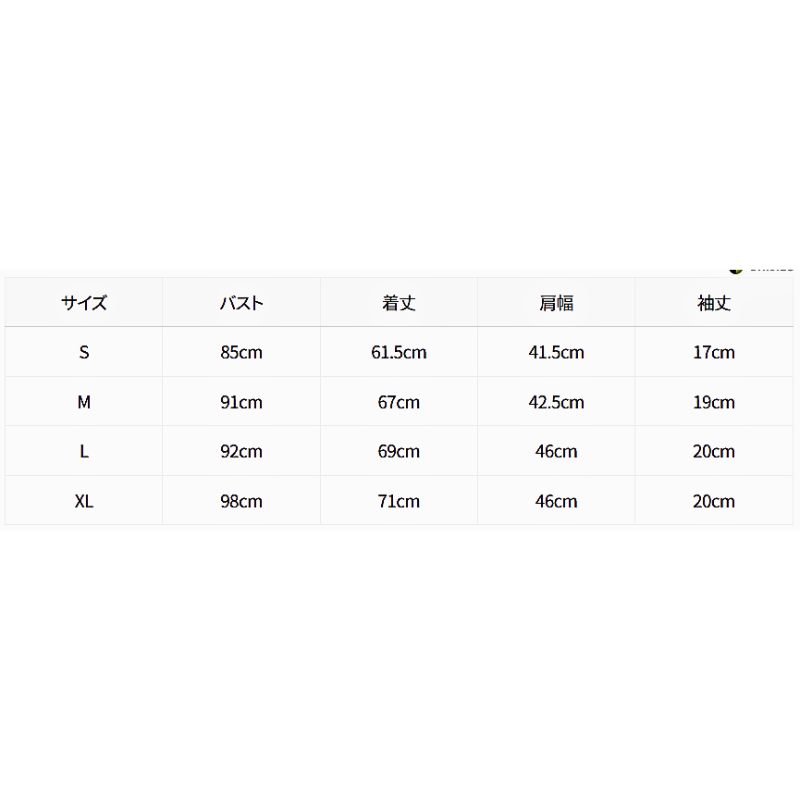Image resolution: width=800 pixels, height=800 pixels.
Task: Click the 肩幅 column header
Action: pos(556,303)
